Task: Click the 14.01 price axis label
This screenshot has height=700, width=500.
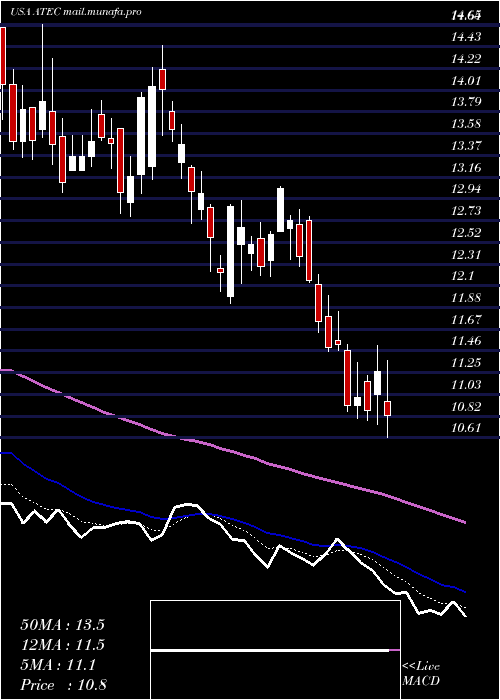Action: tap(466, 81)
